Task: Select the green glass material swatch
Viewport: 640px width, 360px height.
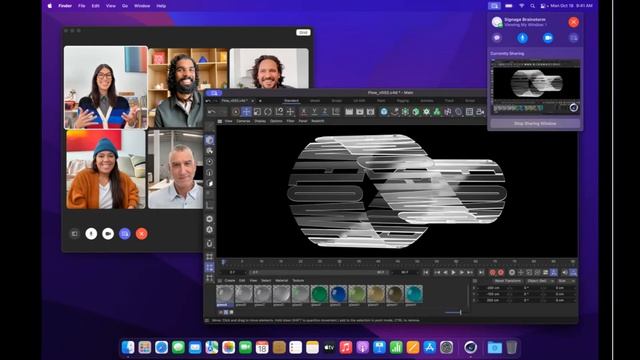Action: click(x=319, y=294)
